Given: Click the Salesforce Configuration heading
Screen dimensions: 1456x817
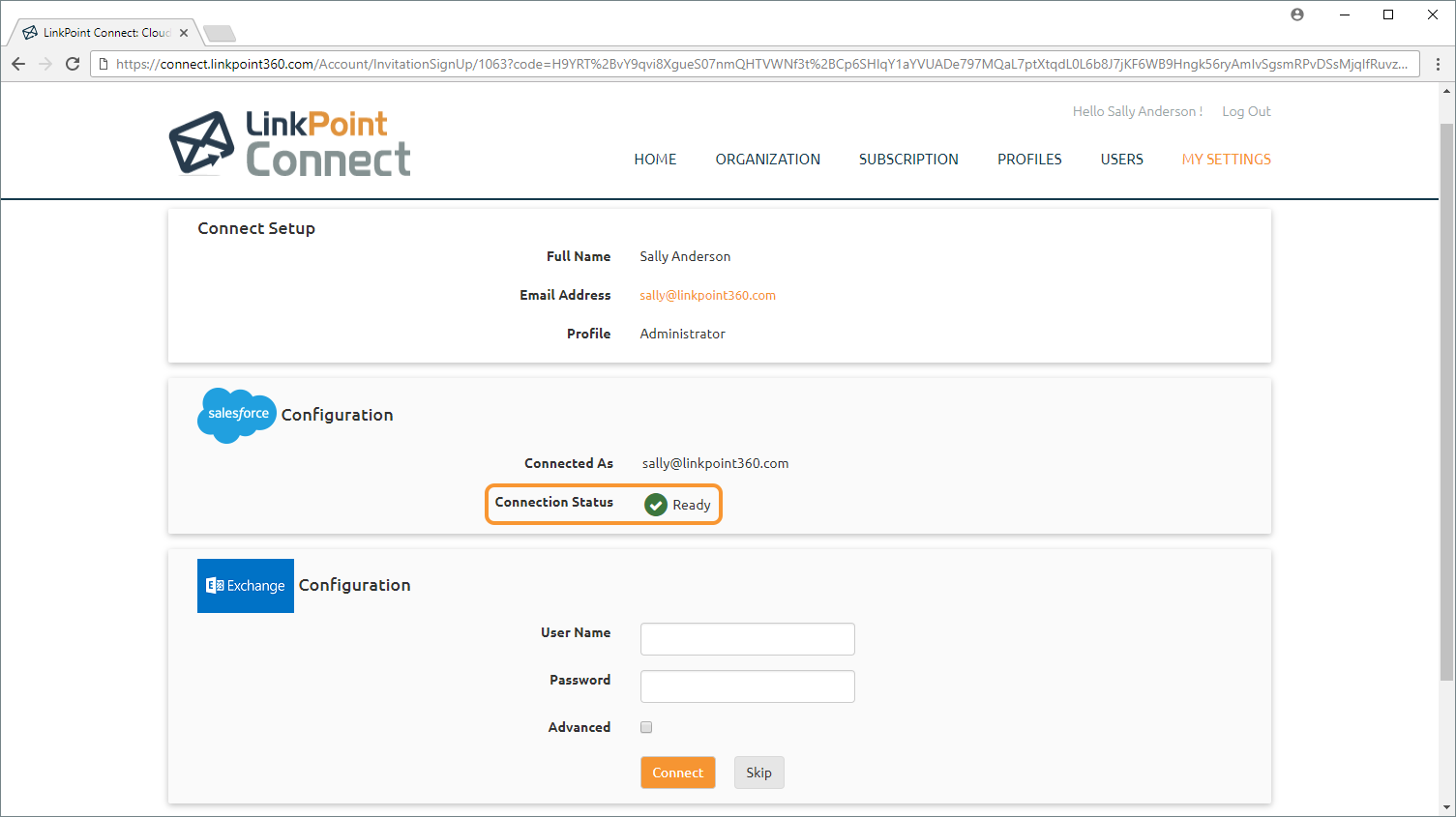Looking at the screenshot, I should (x=337, y=415).
